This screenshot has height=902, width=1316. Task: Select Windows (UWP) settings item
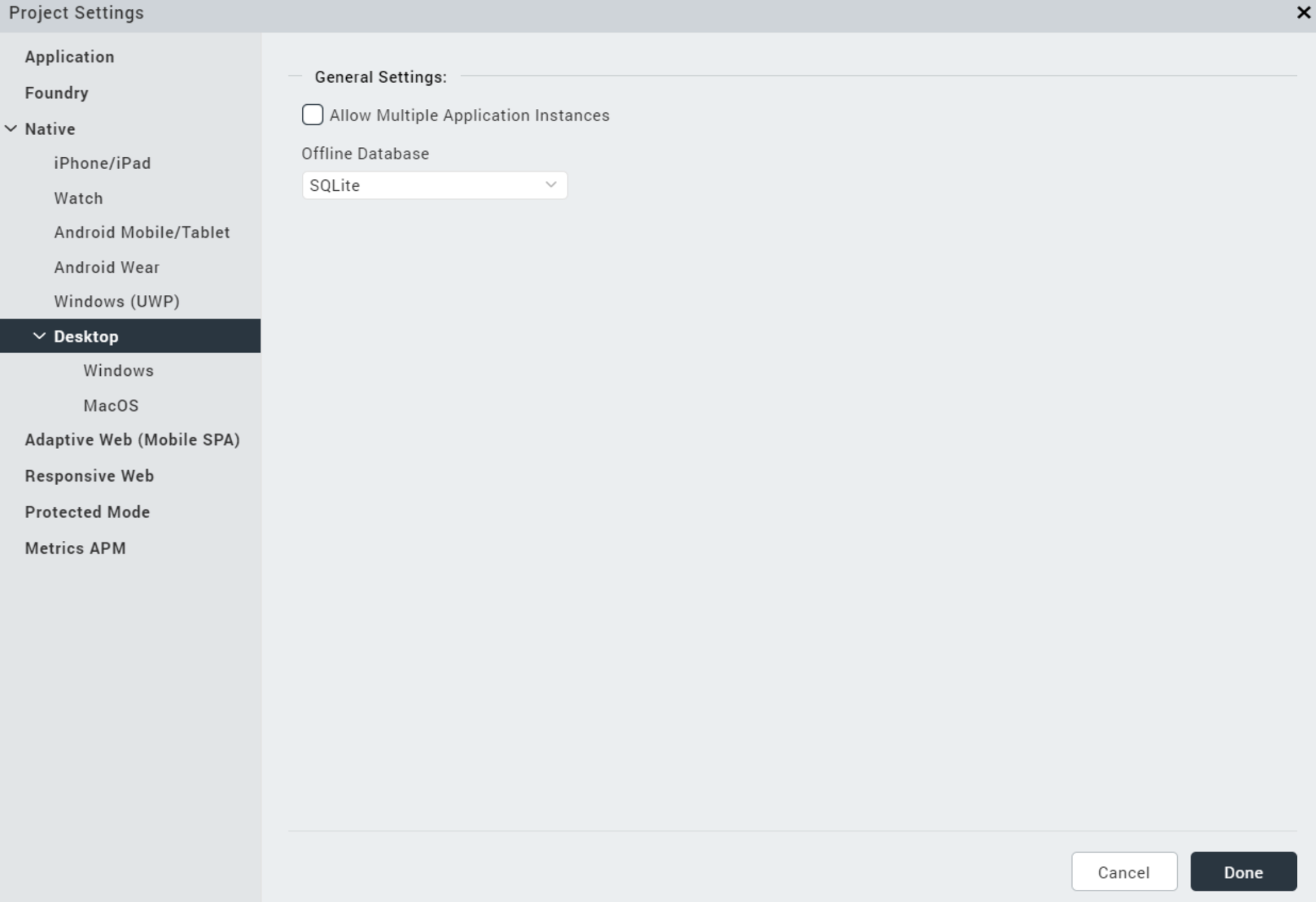tap(116, 302)
